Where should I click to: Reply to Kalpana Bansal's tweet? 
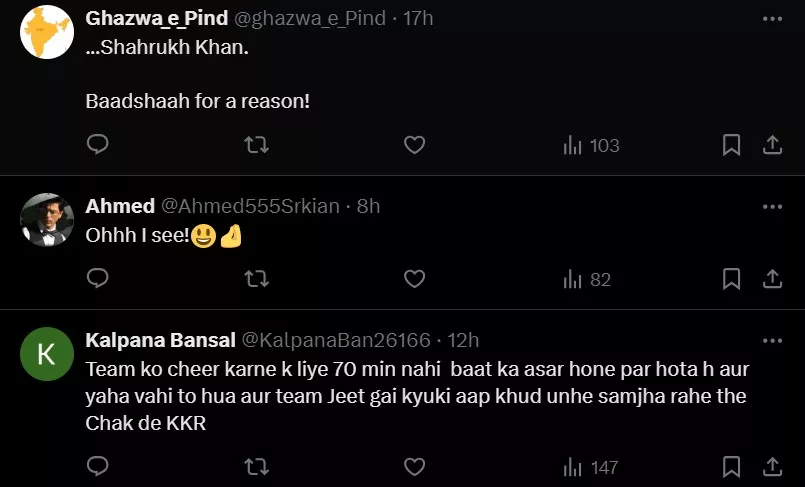97,466
